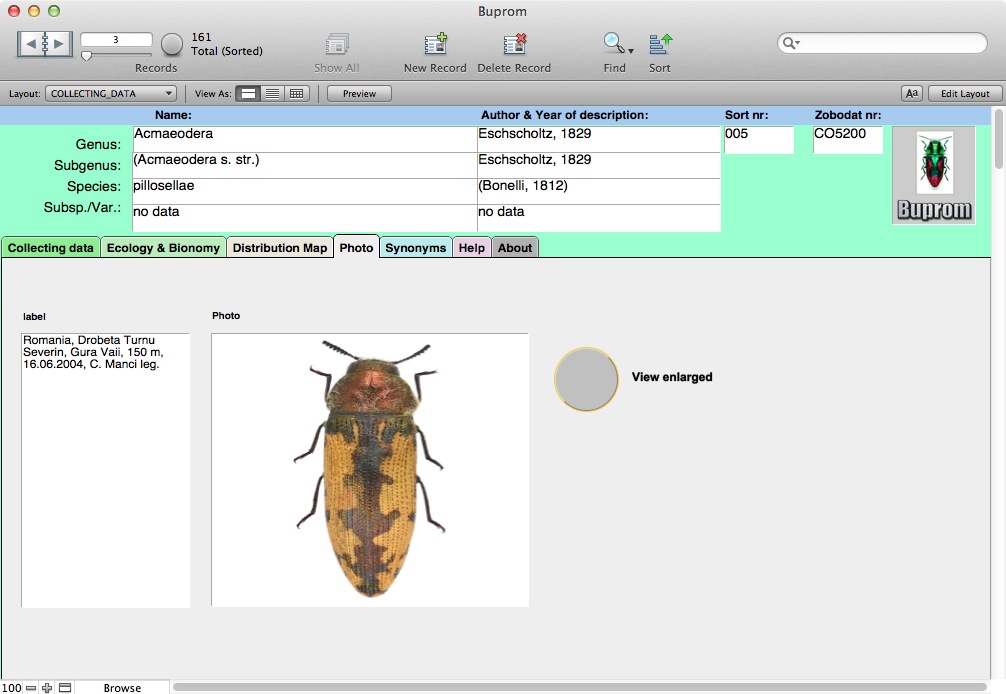1006x694 pixels.
Task: Click the record navigation book arrows
Action: pyautogui.click(x=45, y=44)
